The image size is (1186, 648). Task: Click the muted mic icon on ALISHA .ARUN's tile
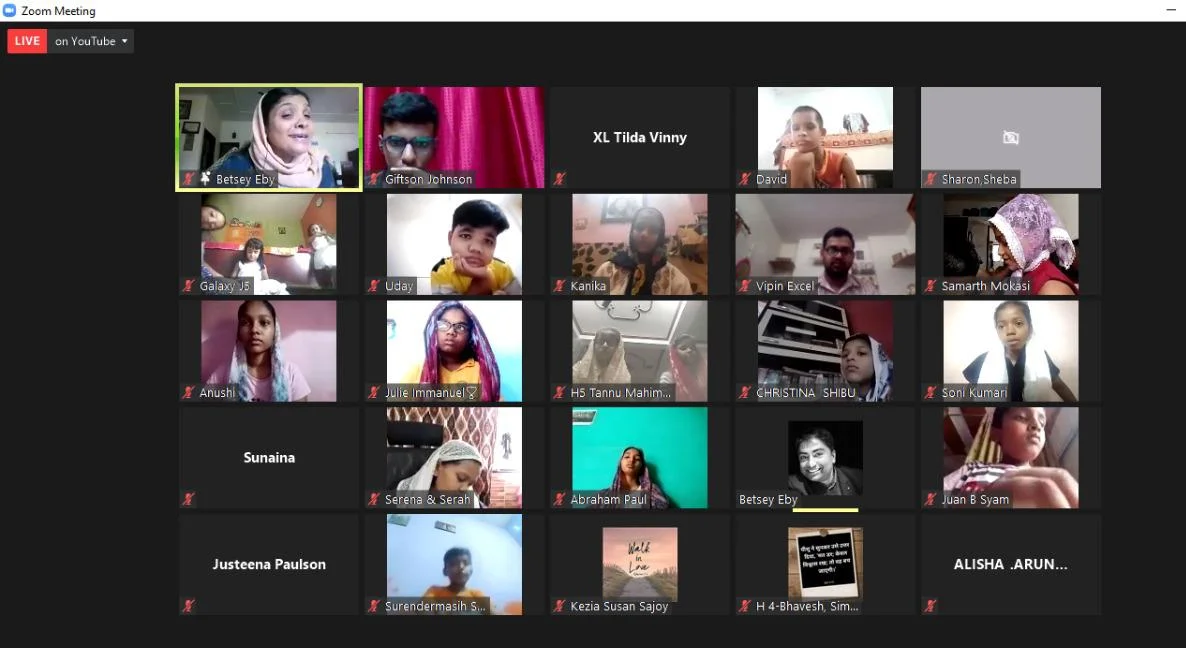931,606
